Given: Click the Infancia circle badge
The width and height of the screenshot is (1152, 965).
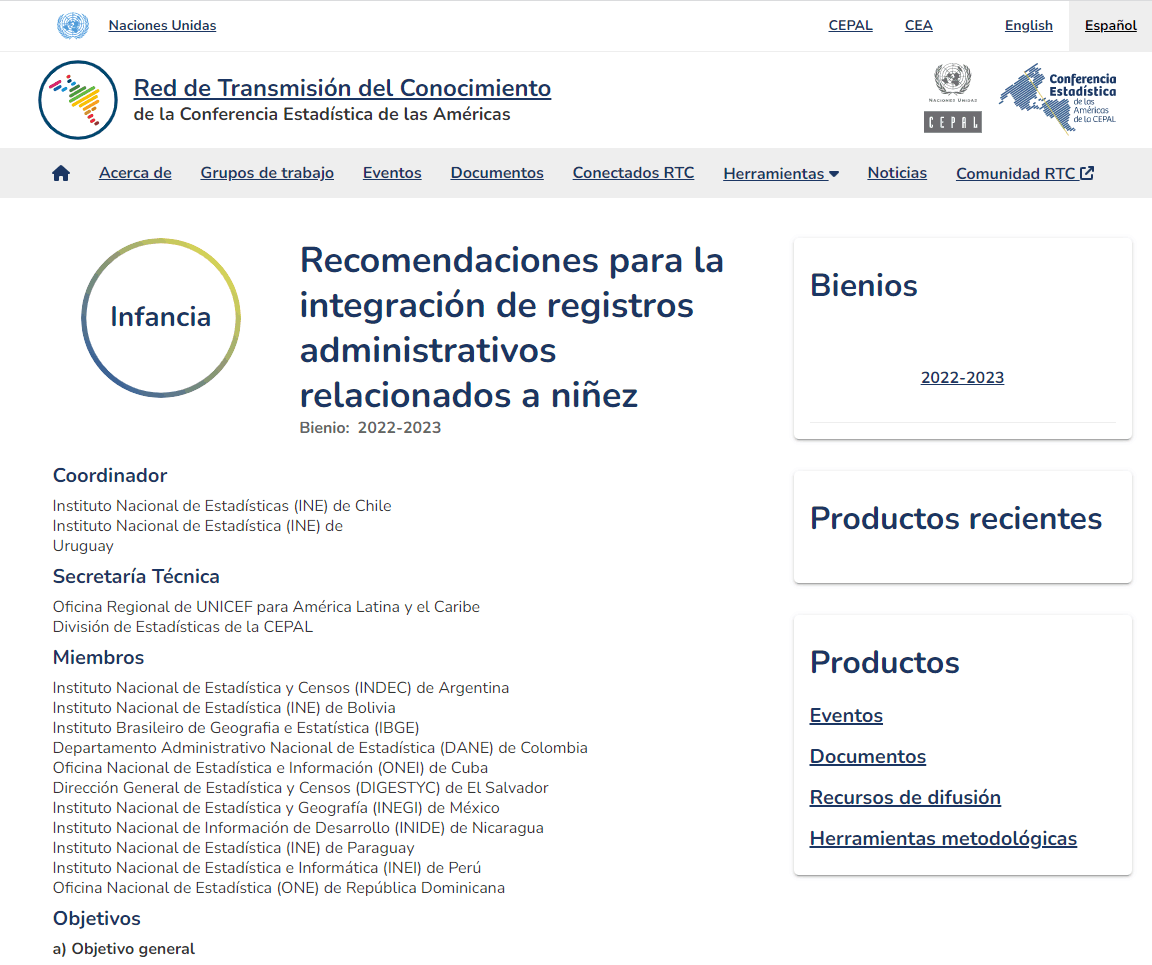Looking at the screenshot, I should (161, 318).
